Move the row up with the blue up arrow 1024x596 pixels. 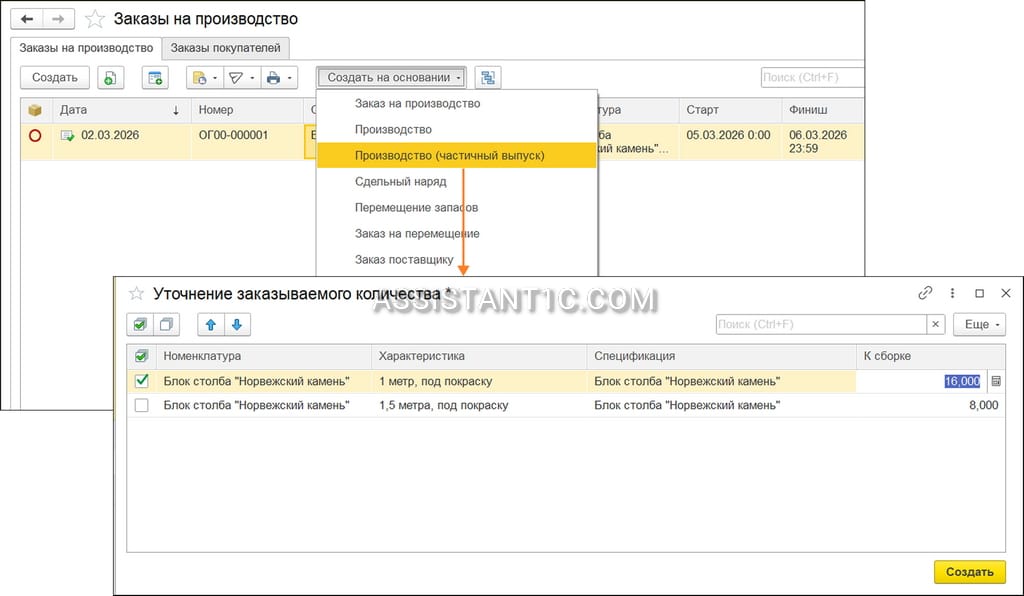click(x=211, y=324)
